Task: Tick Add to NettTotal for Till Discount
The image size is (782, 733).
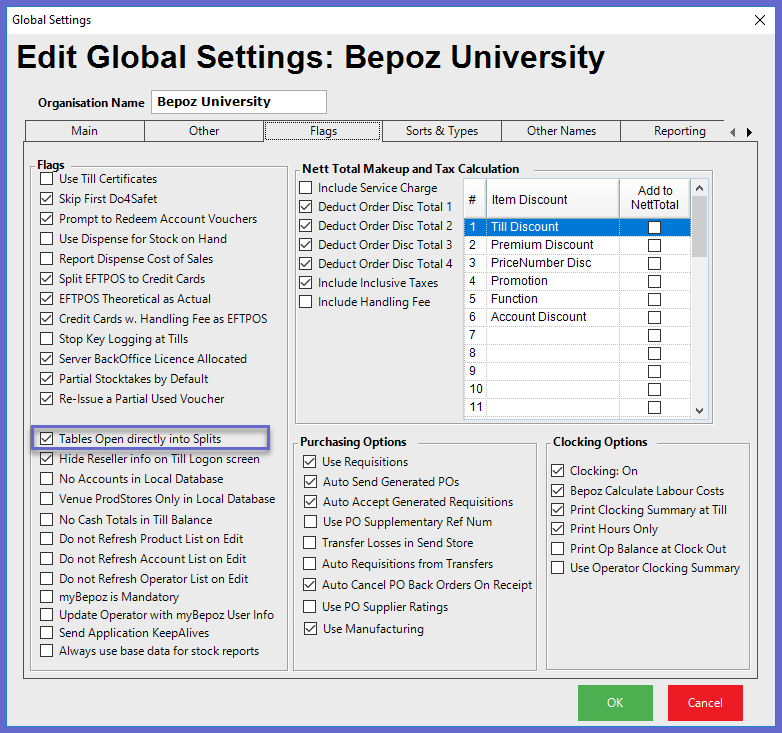Action: (654, 227)
